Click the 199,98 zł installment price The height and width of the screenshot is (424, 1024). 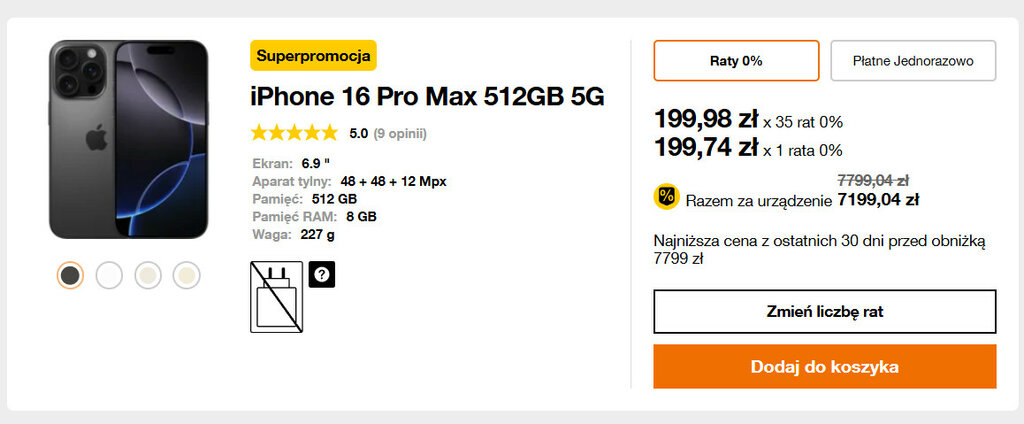point(706,120)
